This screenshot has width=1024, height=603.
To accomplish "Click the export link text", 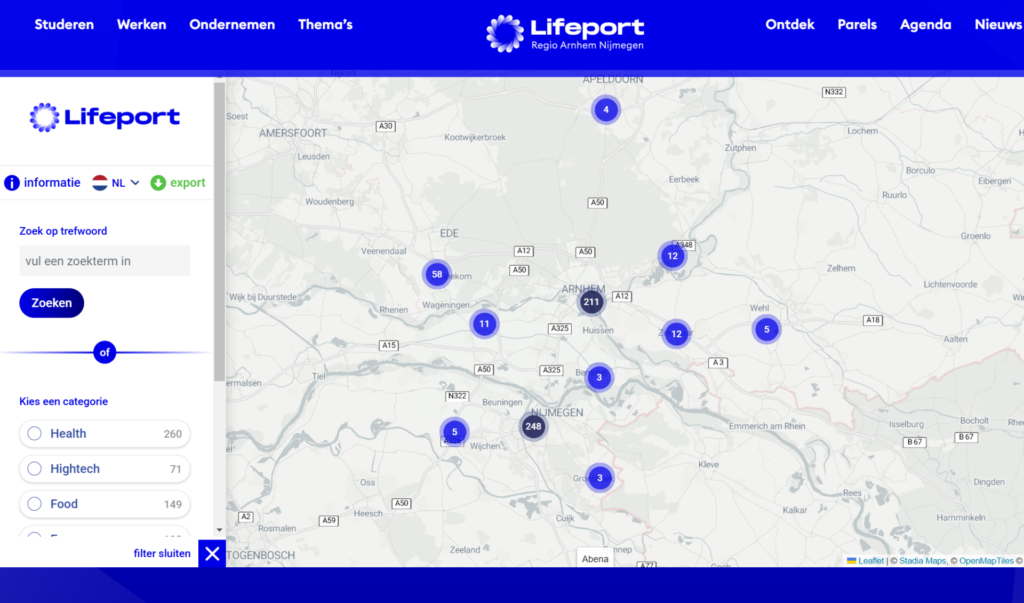I will [187, 183].
